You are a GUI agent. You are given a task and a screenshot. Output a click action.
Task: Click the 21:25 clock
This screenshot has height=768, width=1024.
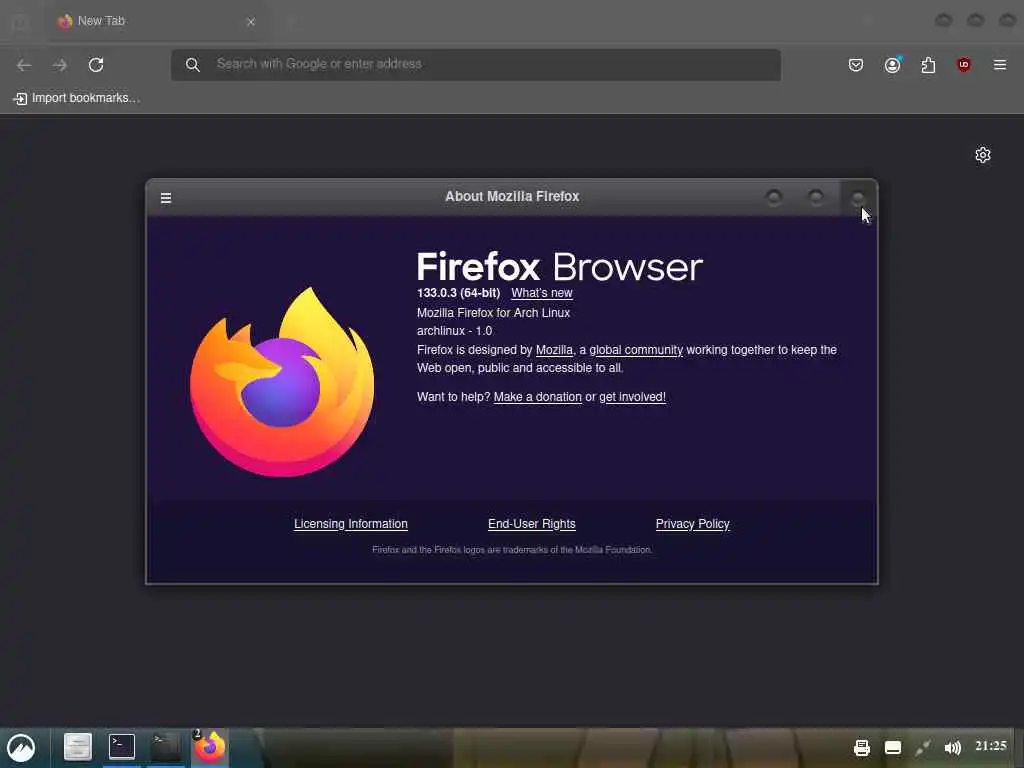click(x=991, y=746)
